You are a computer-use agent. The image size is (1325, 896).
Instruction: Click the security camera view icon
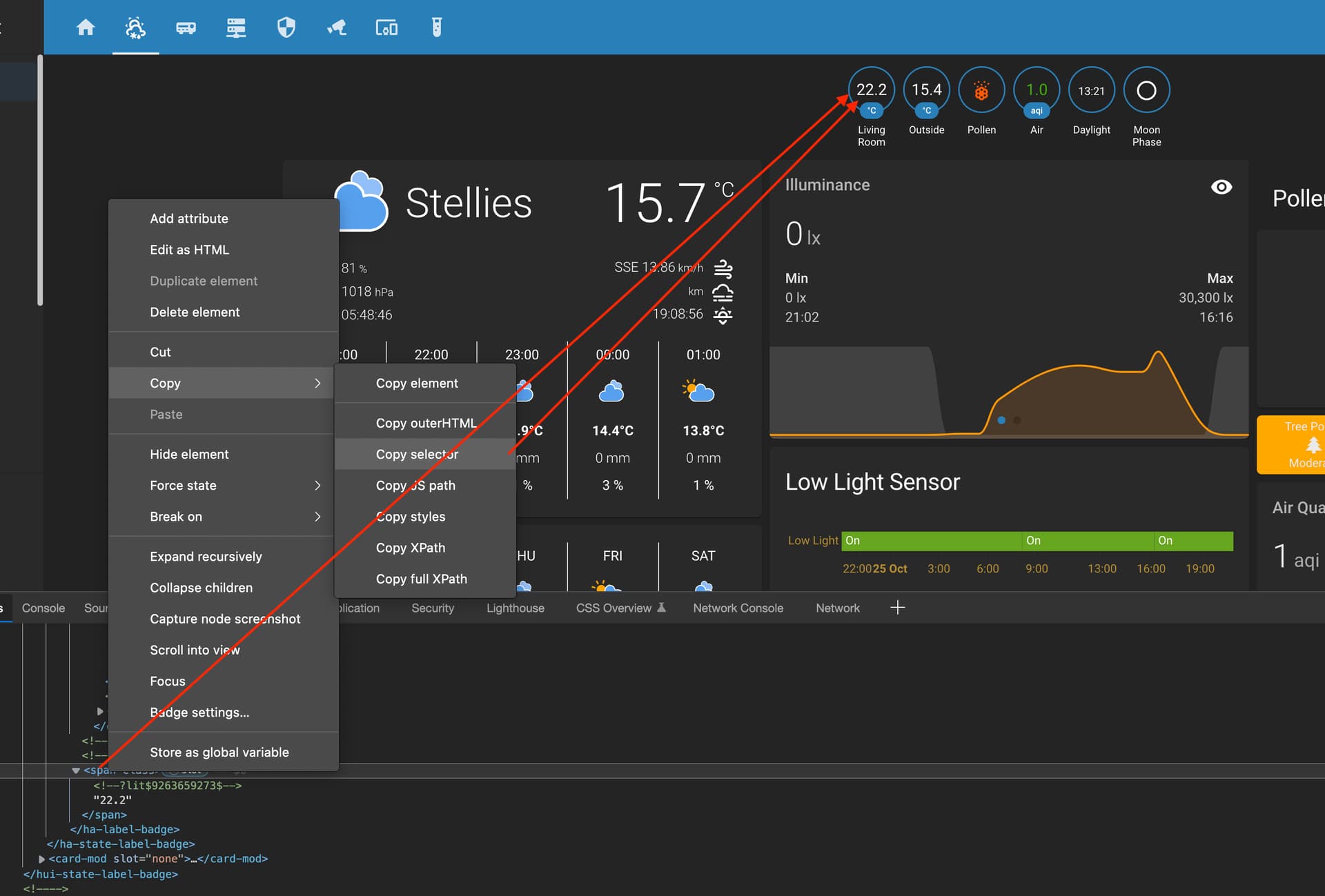337,28
